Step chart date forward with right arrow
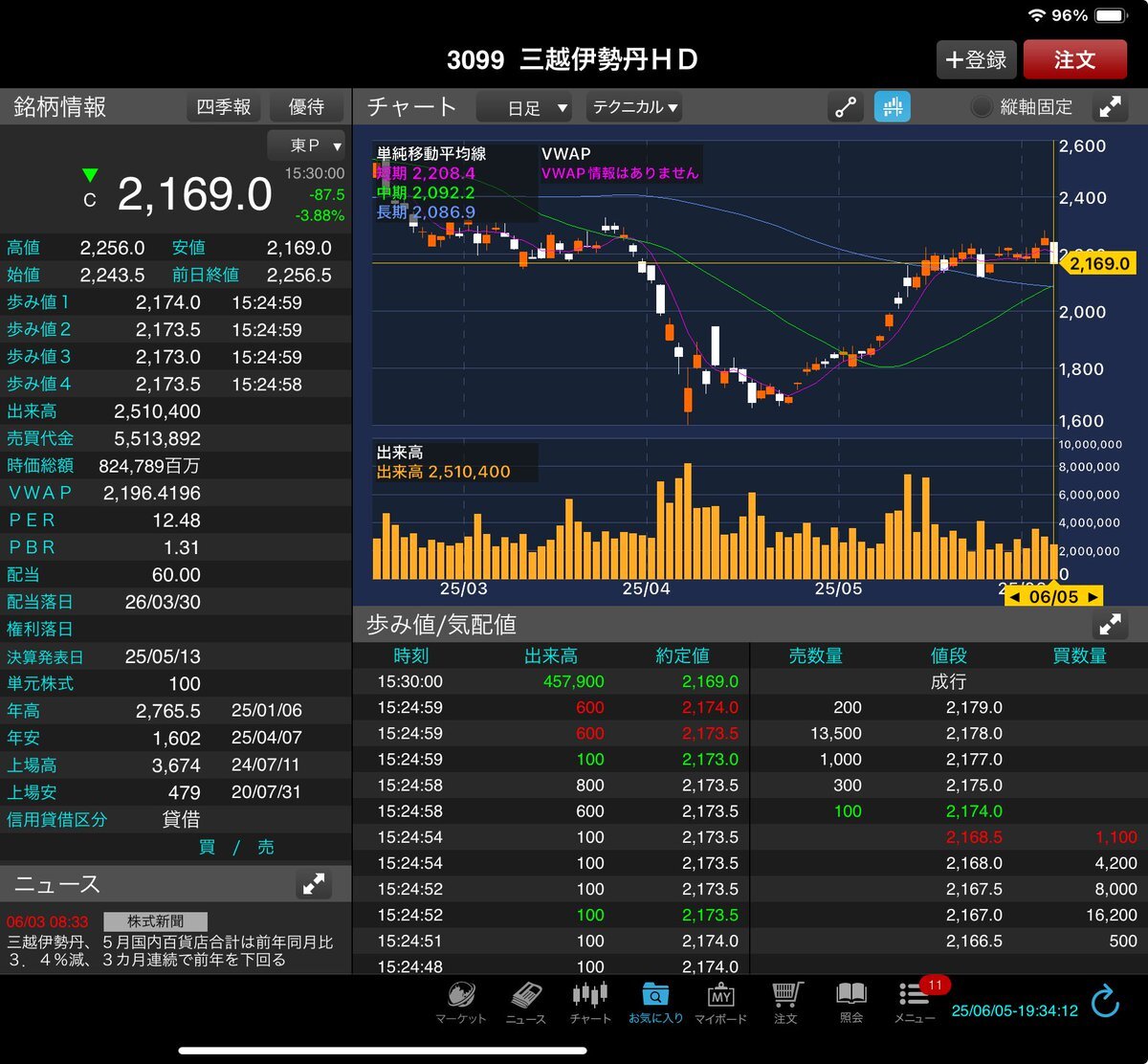This screenshot has width=1148, height=1064. point(1092,597)
